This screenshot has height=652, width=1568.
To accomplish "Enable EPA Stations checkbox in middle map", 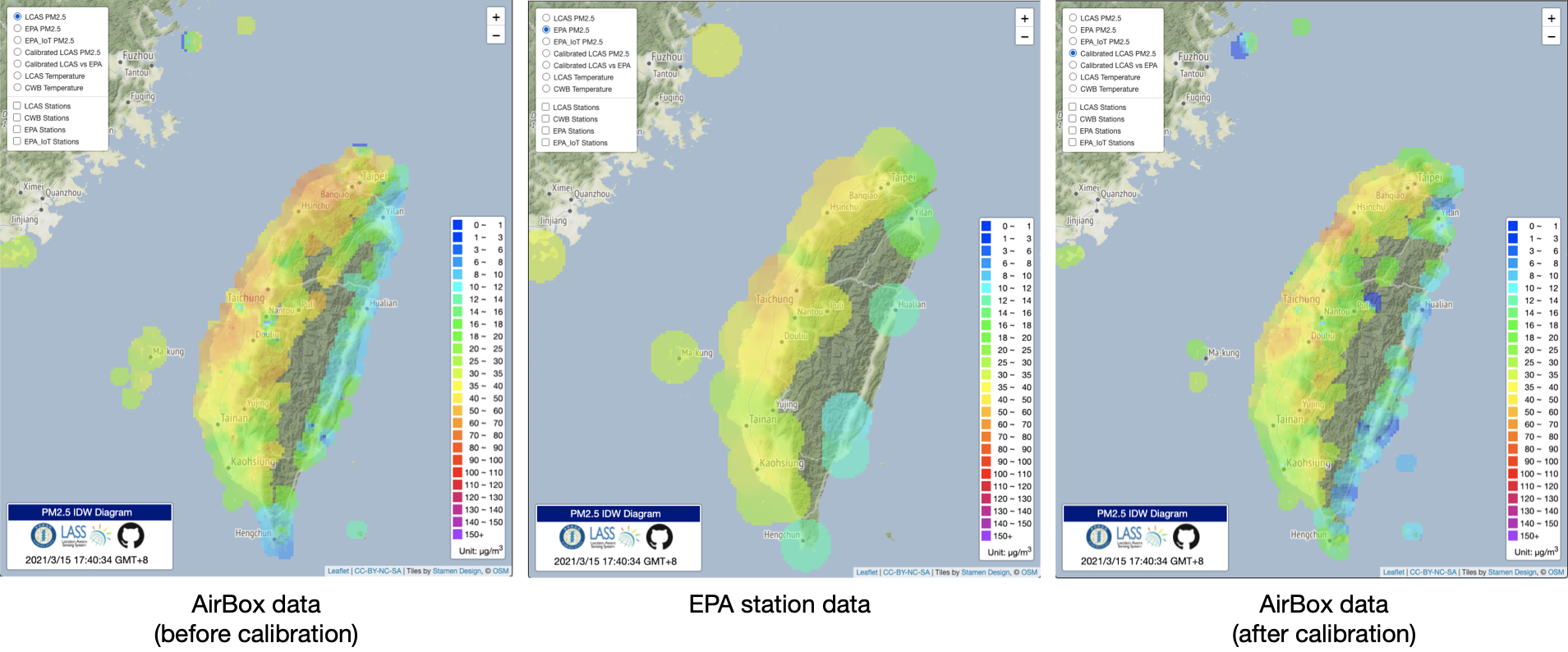I will pyautogui.click(x=546, y=131).
